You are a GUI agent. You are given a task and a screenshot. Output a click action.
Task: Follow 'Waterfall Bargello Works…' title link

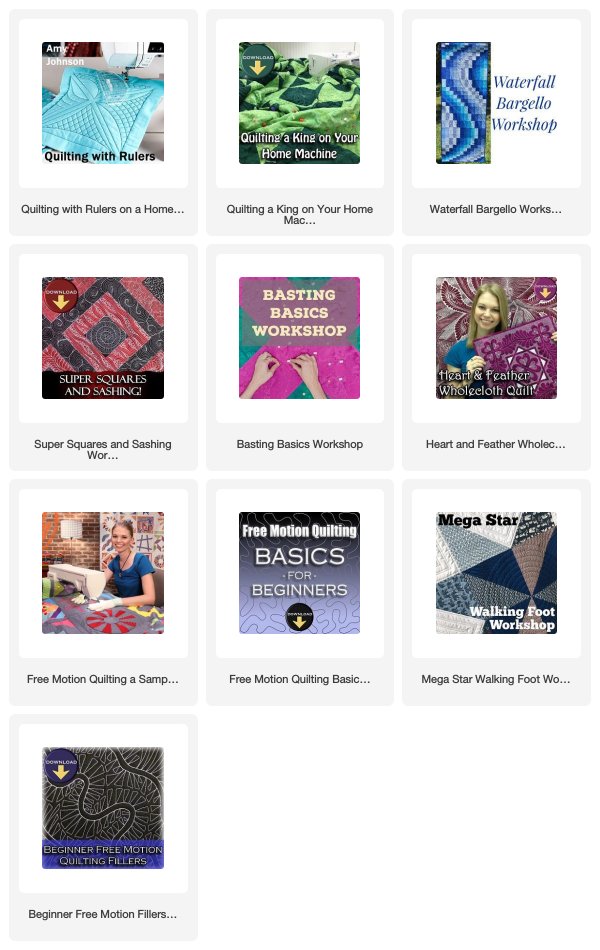point(496,209)
